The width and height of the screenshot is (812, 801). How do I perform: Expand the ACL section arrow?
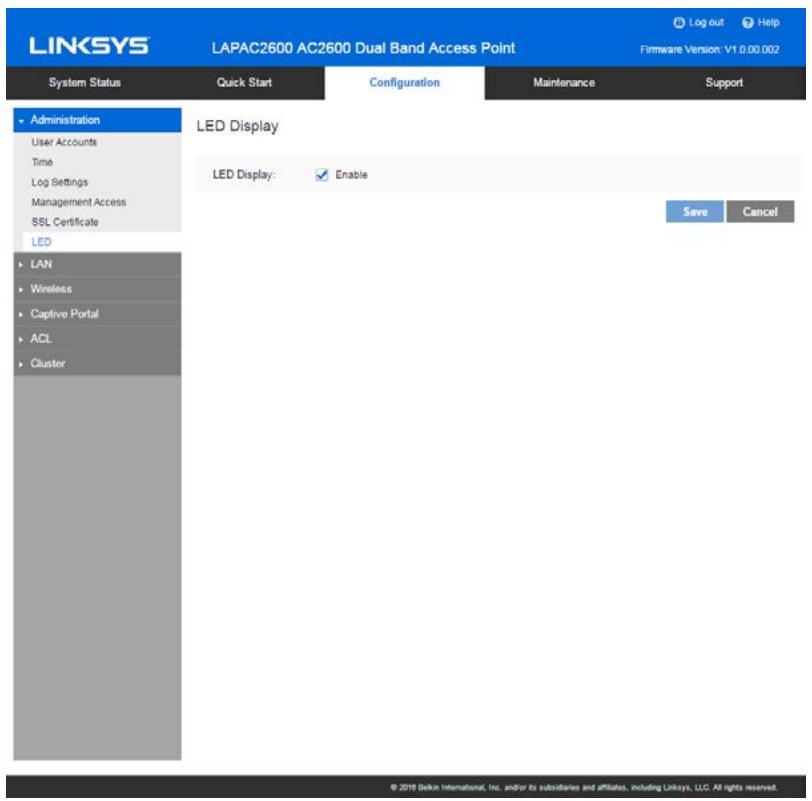[x=21, y=339]
